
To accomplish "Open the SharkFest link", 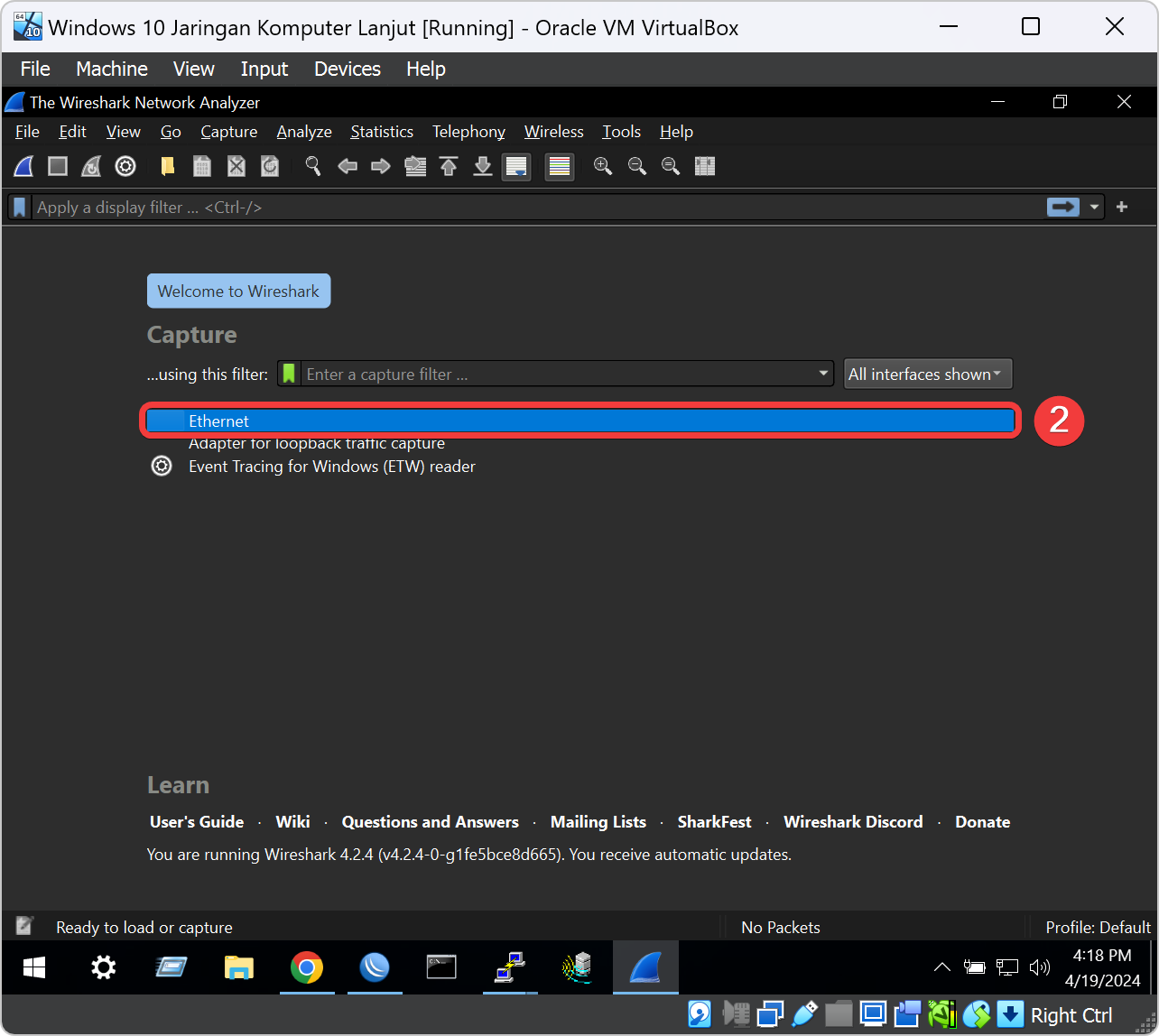I will (715, 822).
